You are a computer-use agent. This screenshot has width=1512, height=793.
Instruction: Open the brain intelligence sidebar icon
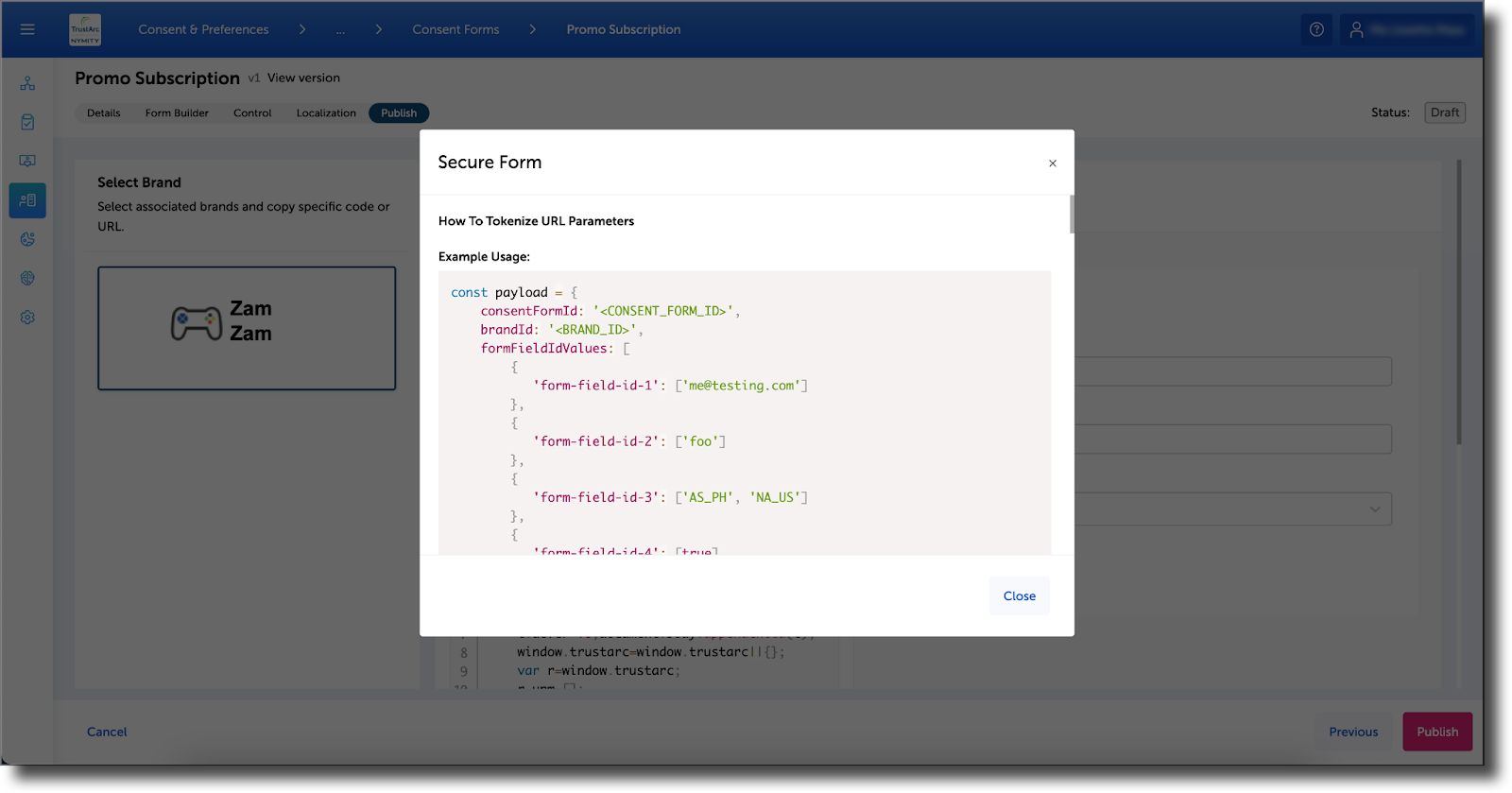point(27,278)
